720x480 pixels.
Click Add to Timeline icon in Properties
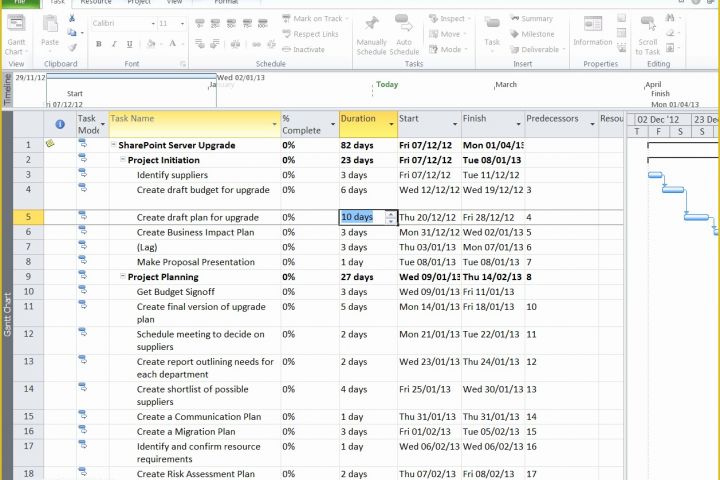tap(621, 47)
